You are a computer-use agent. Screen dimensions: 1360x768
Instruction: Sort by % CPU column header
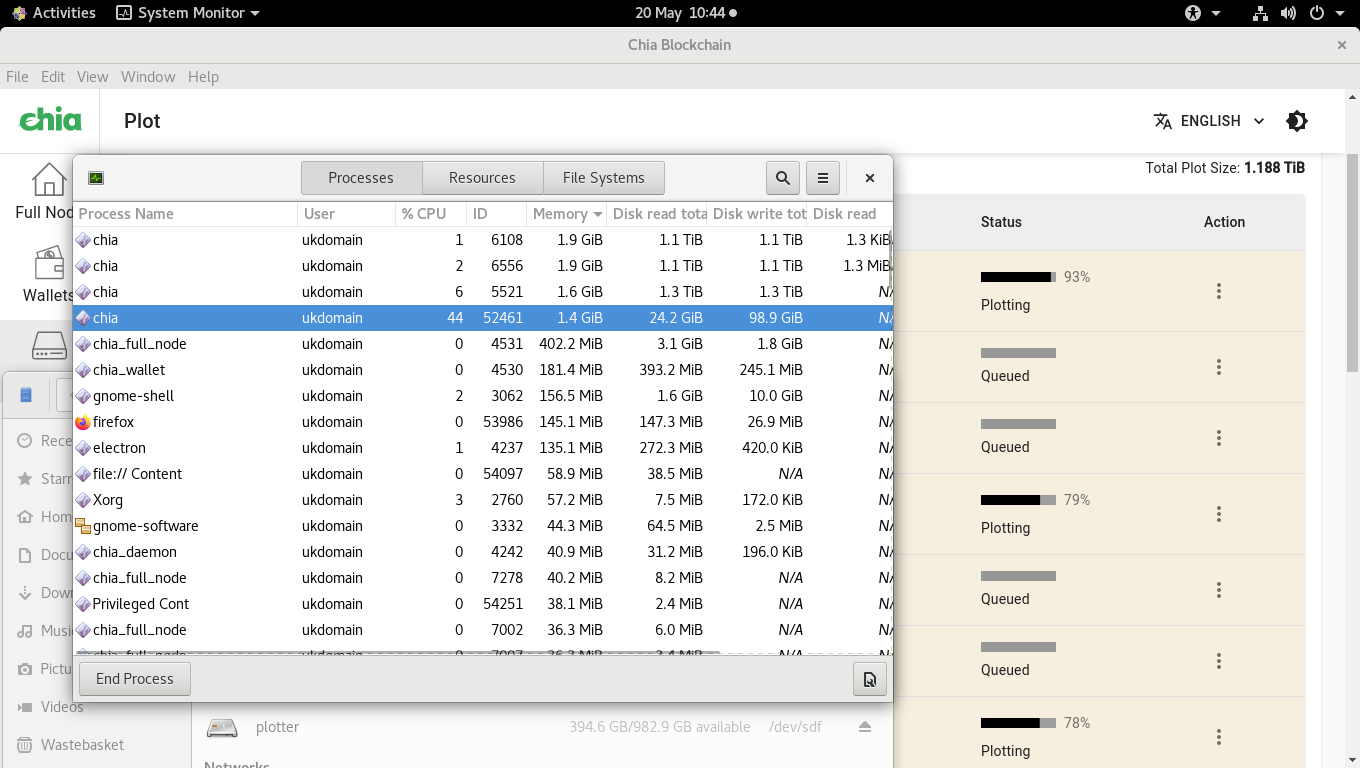point(431,214)
